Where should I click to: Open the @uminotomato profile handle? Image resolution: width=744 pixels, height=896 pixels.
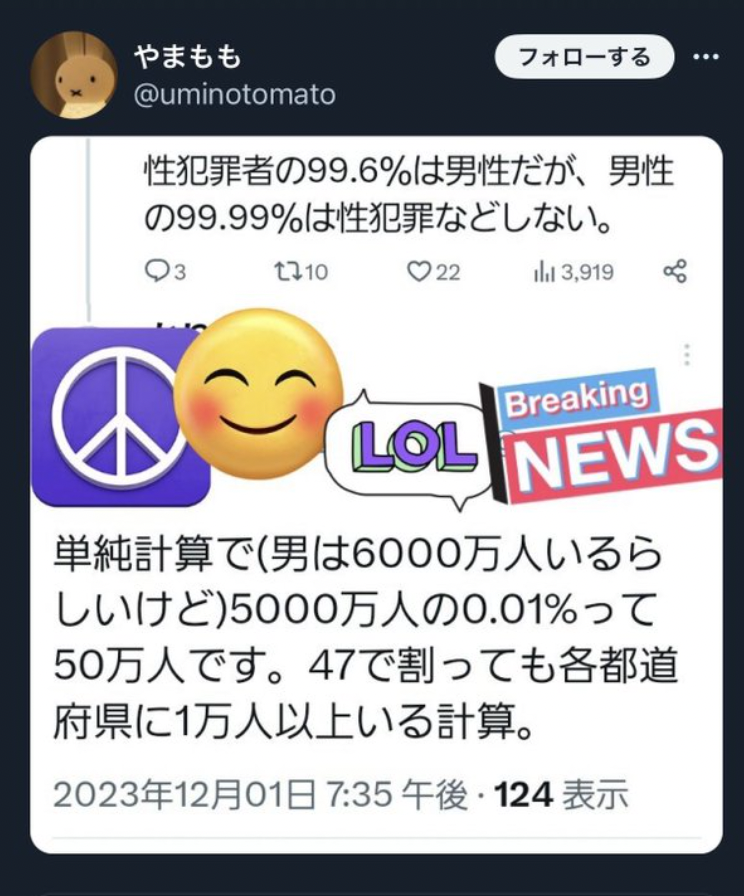[234, 94]
